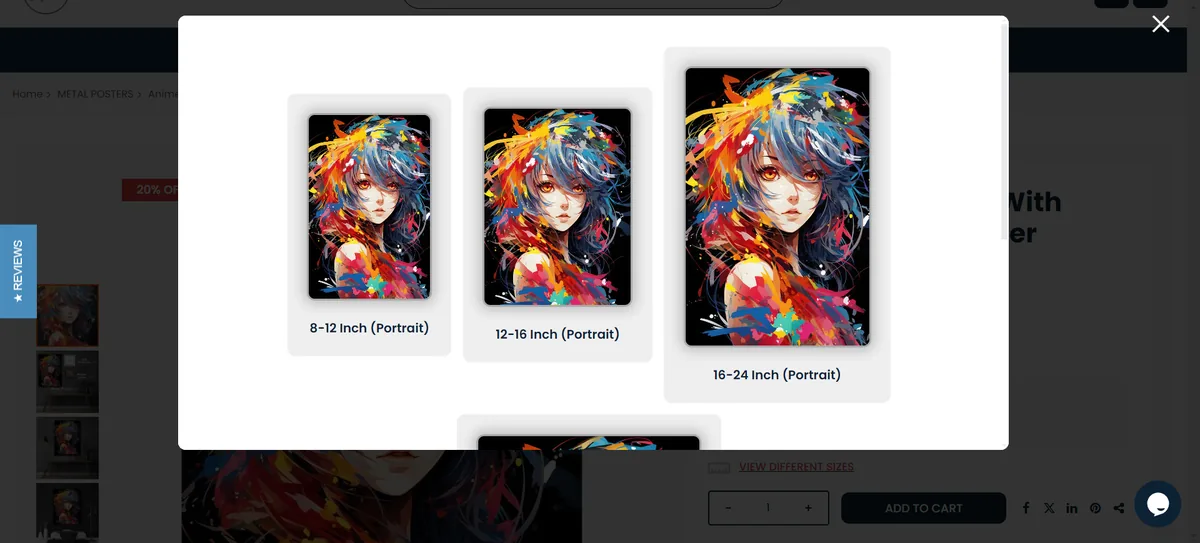Click the popup's vertical scrollbar

click(x=1004, y=130)
